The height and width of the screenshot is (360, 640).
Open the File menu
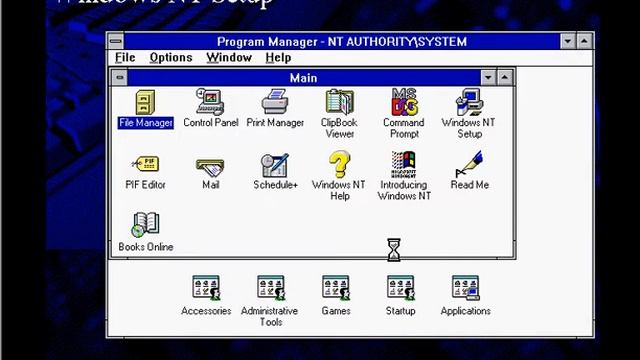125,58
